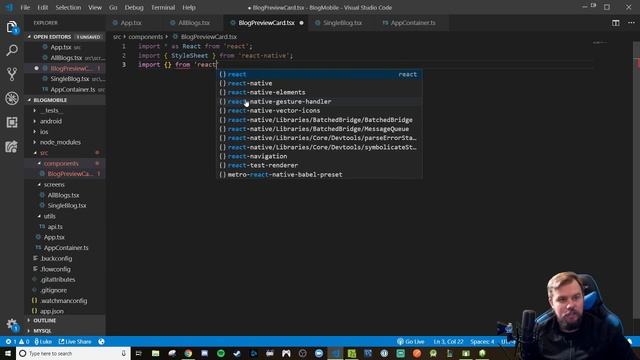This screenshot has width=640, height=360.
Task: Open the Search view in activity bar
Action: tap(12, 51)
